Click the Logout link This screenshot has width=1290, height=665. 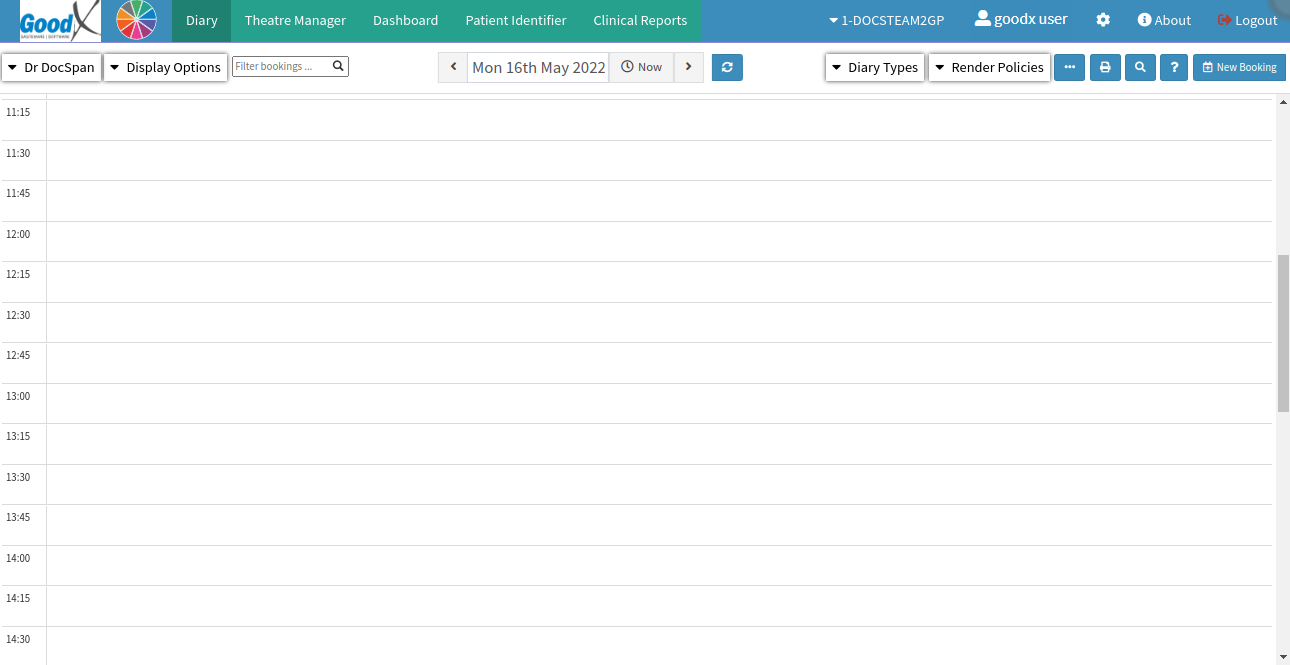pyautogui.click(x=1247, y=21)
